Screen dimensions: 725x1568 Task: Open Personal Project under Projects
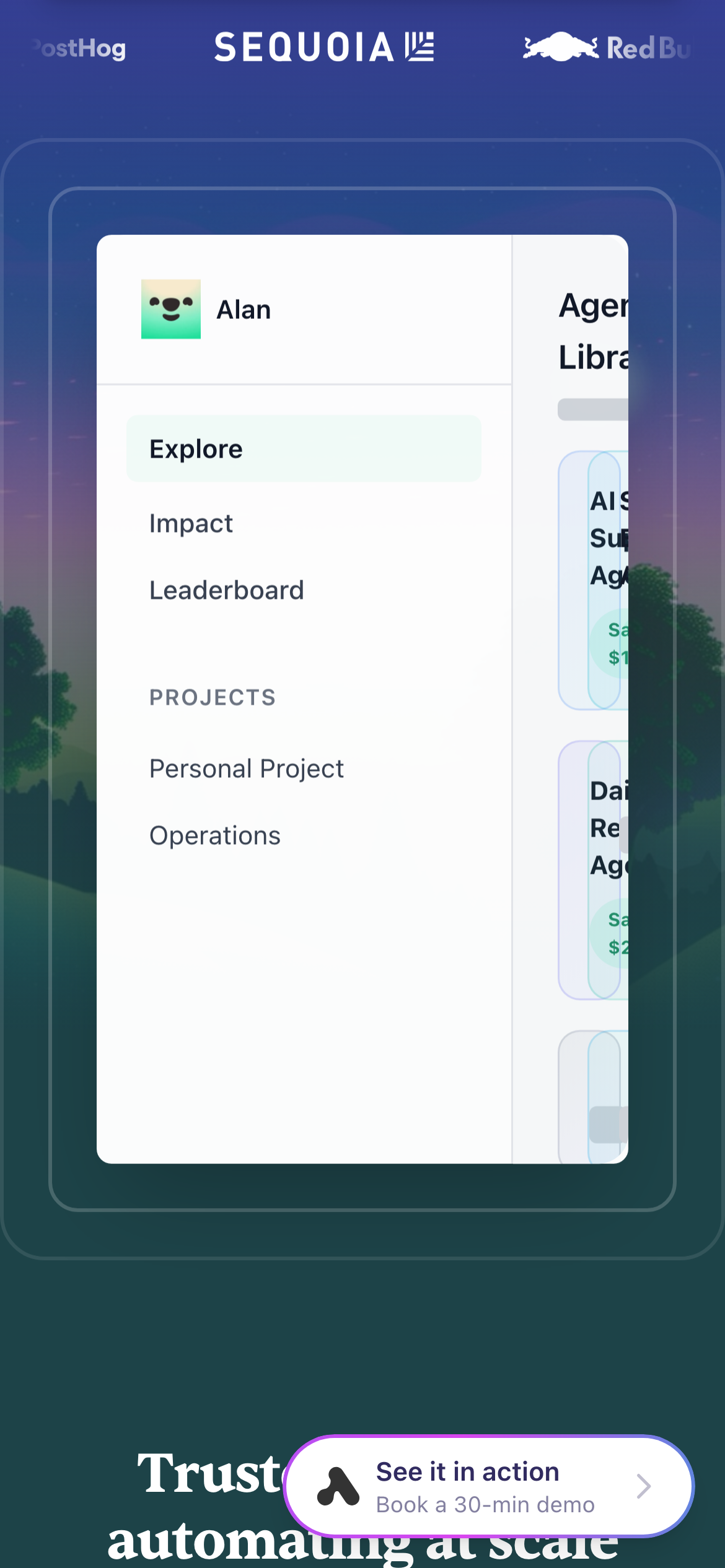coord(247,769)
